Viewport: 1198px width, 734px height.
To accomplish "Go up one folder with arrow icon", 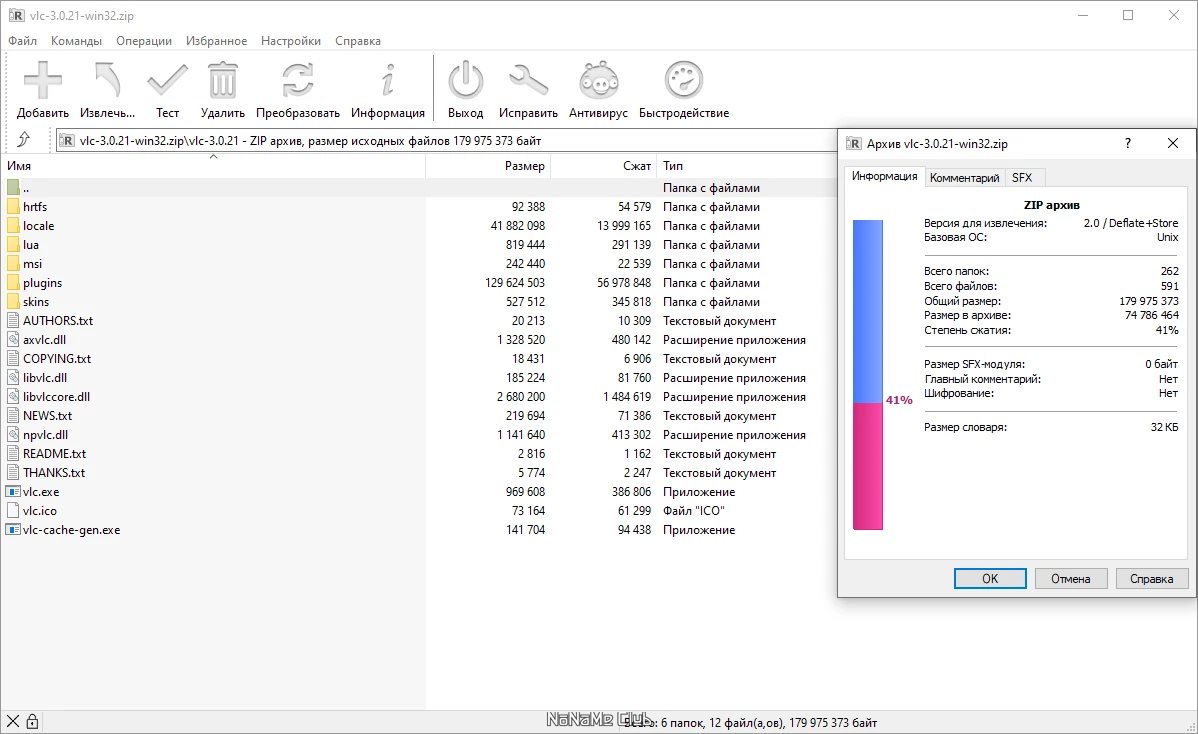I will pos(24,140).
